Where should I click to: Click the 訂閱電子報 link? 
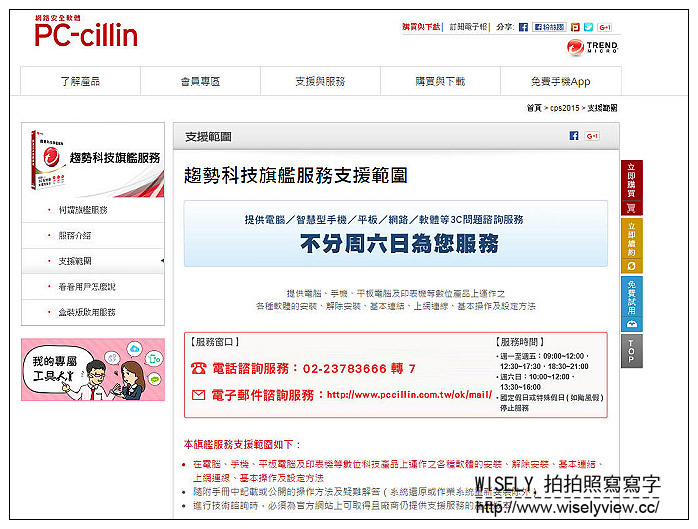[469, 27]
